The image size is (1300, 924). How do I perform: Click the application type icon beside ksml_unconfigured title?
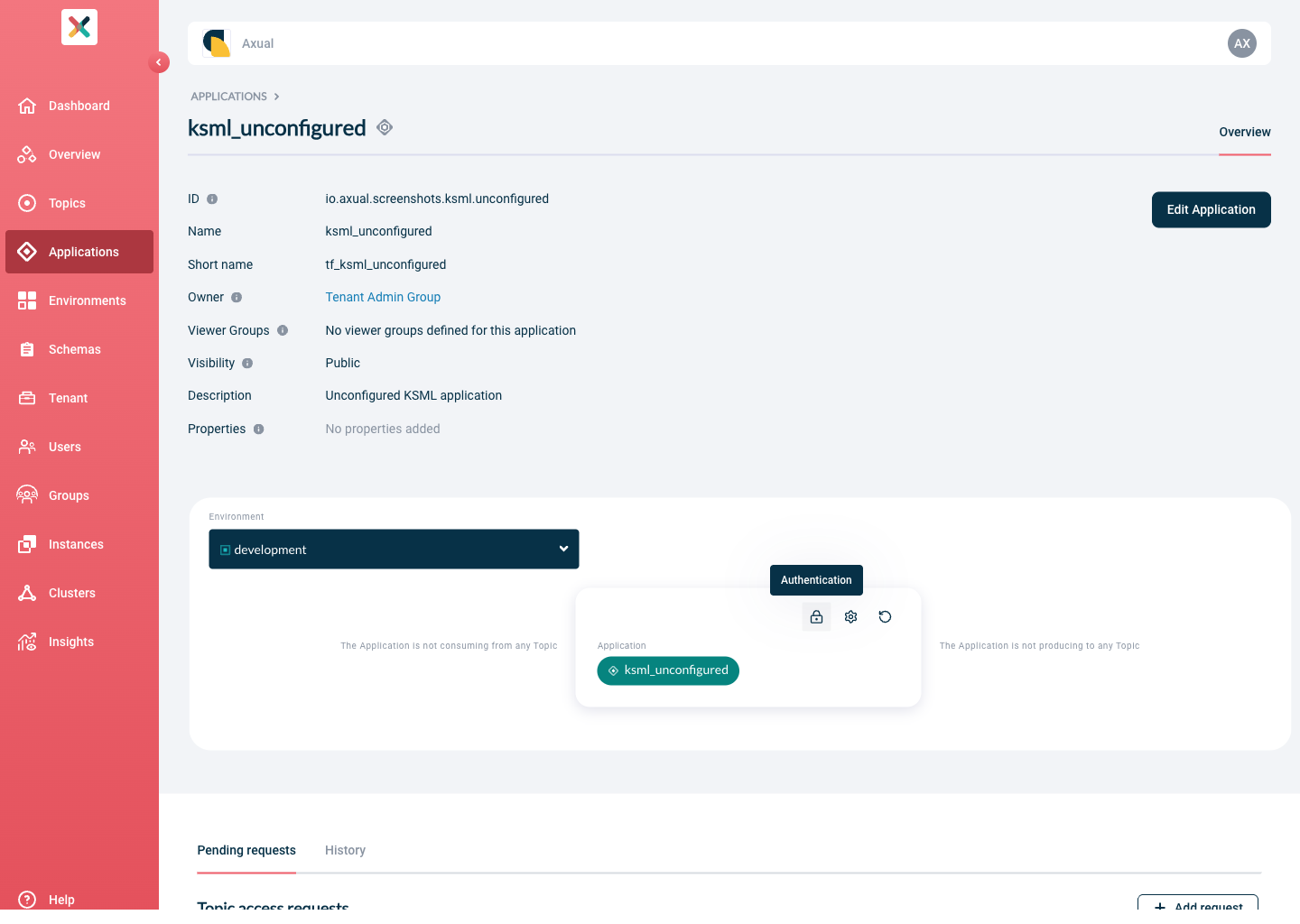385,127
